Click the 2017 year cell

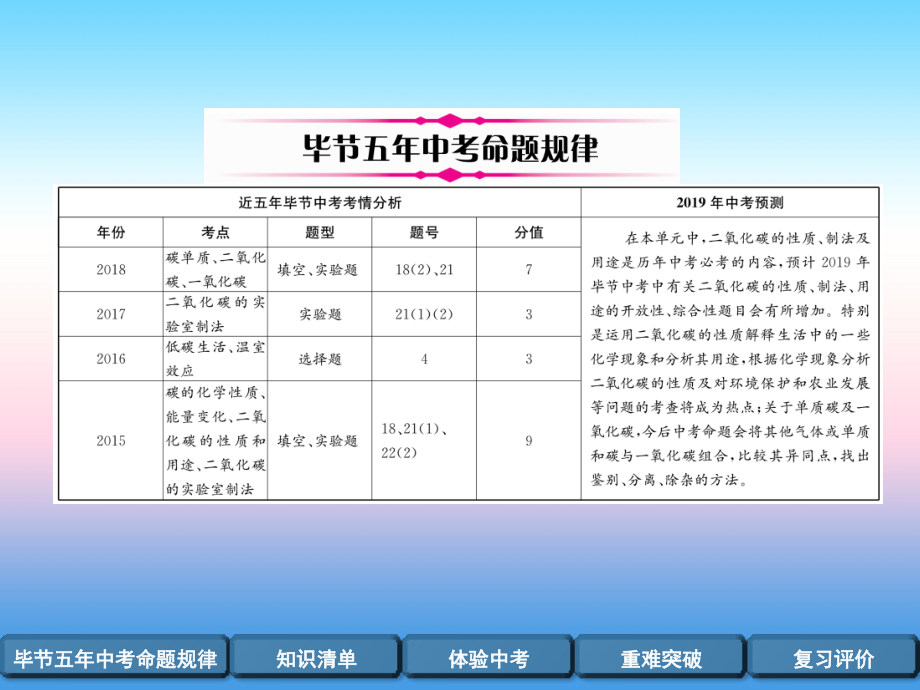point(111,314)
